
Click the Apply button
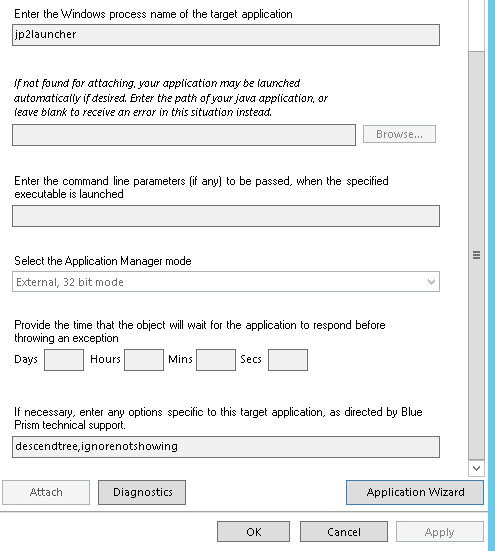tap(440, 532)
